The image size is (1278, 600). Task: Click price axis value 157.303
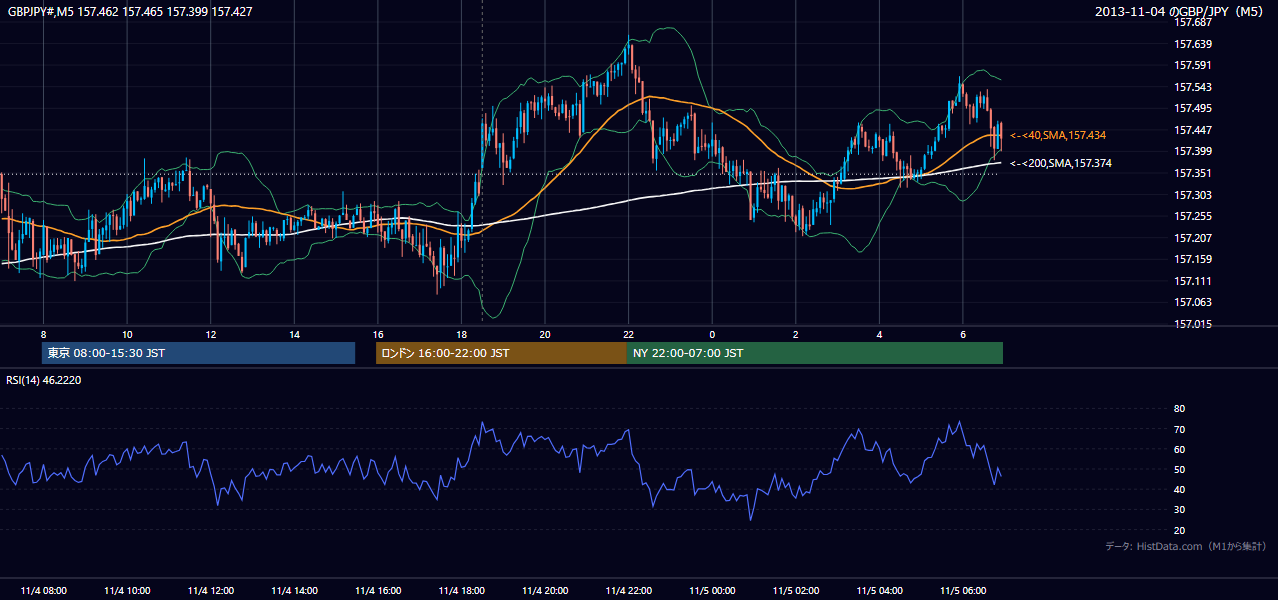coord(1193,196)
